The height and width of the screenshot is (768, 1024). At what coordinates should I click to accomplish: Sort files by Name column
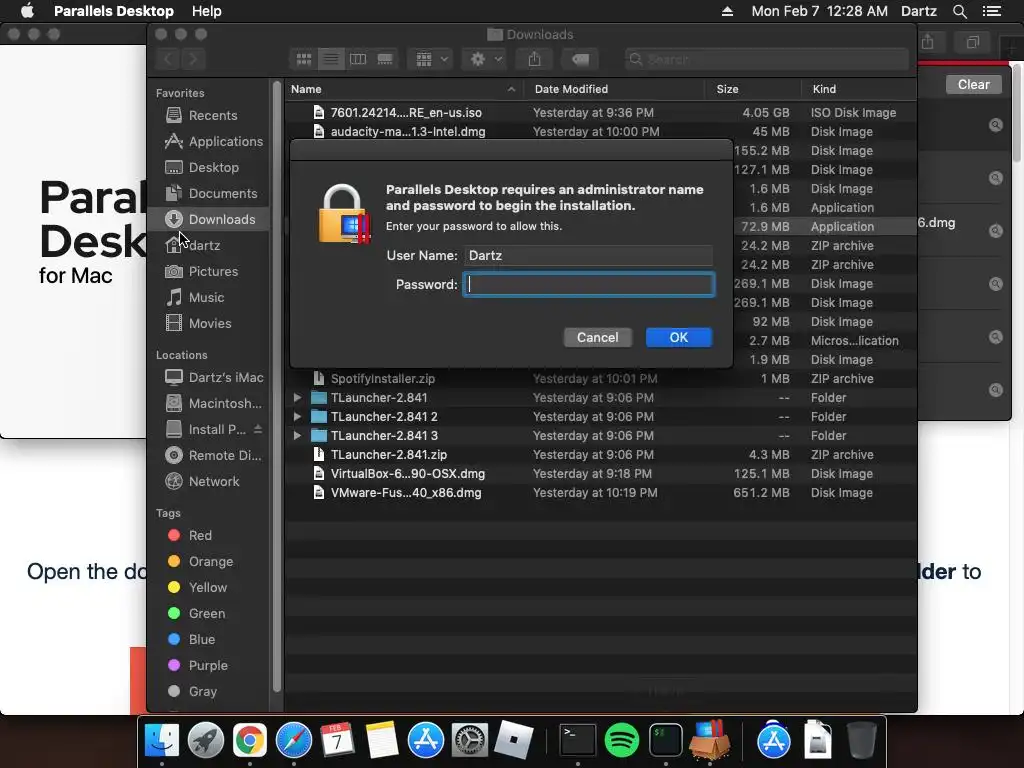coord(404,89)
